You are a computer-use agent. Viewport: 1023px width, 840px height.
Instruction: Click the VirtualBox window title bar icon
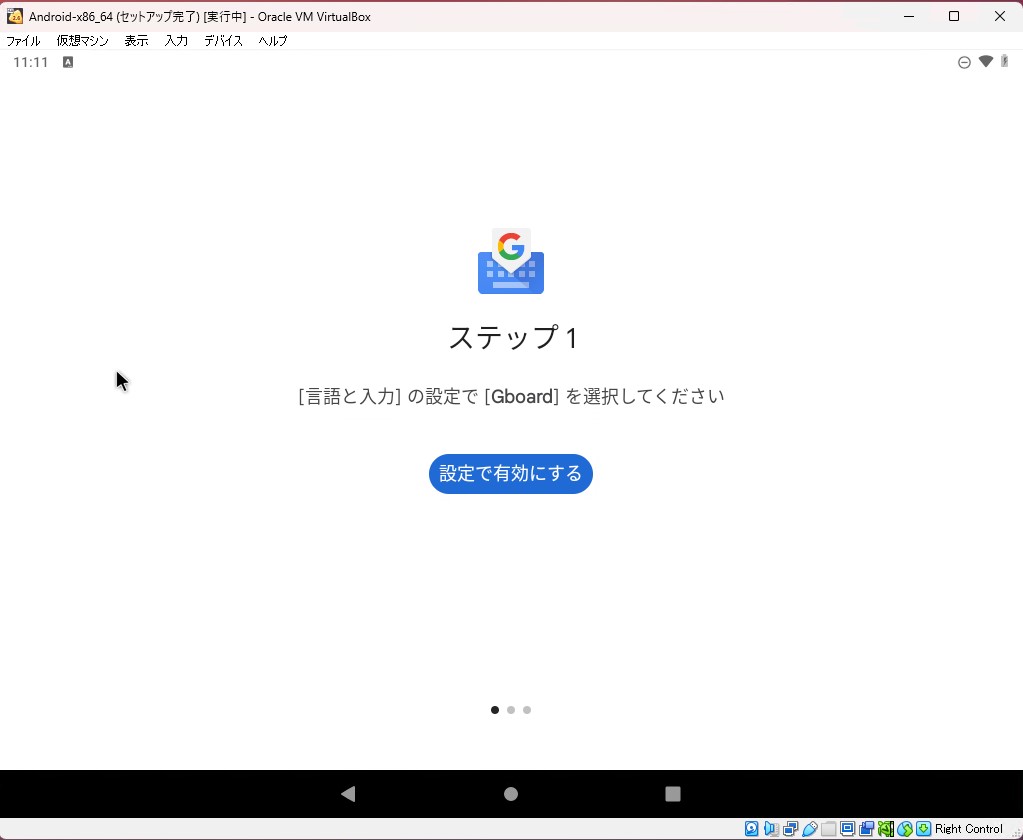point(14,16)
